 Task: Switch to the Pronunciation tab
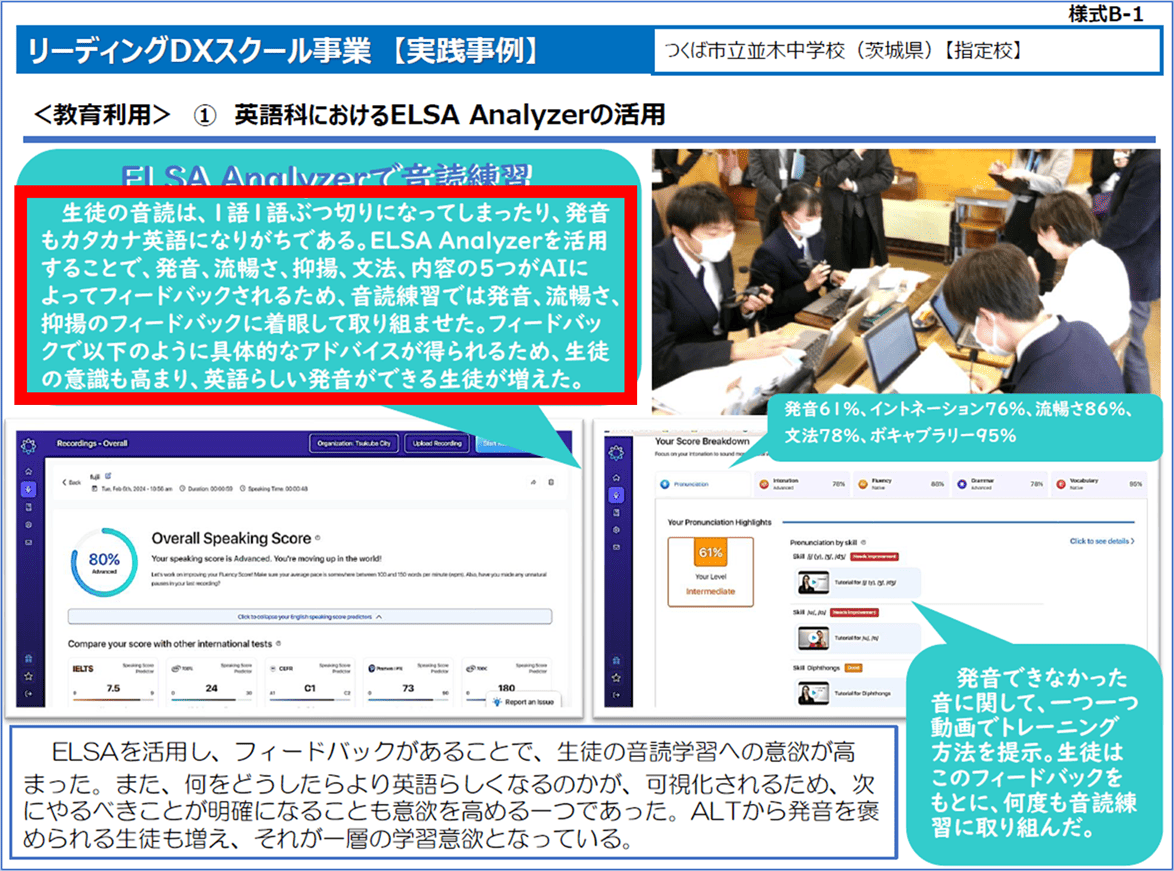pos(703,484)
